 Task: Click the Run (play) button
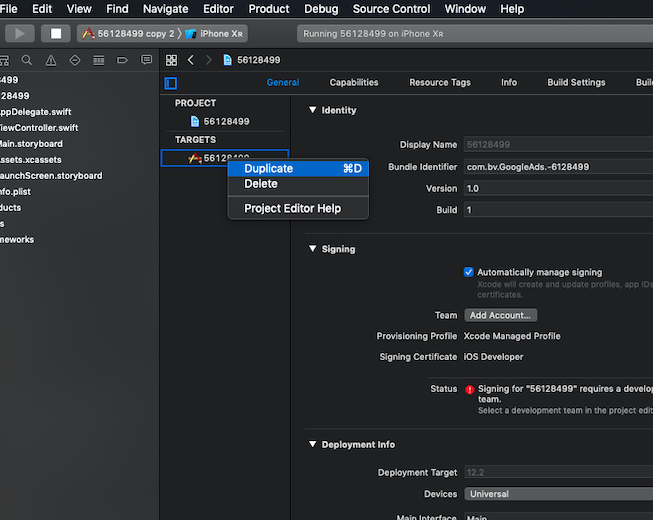point(20,34)
